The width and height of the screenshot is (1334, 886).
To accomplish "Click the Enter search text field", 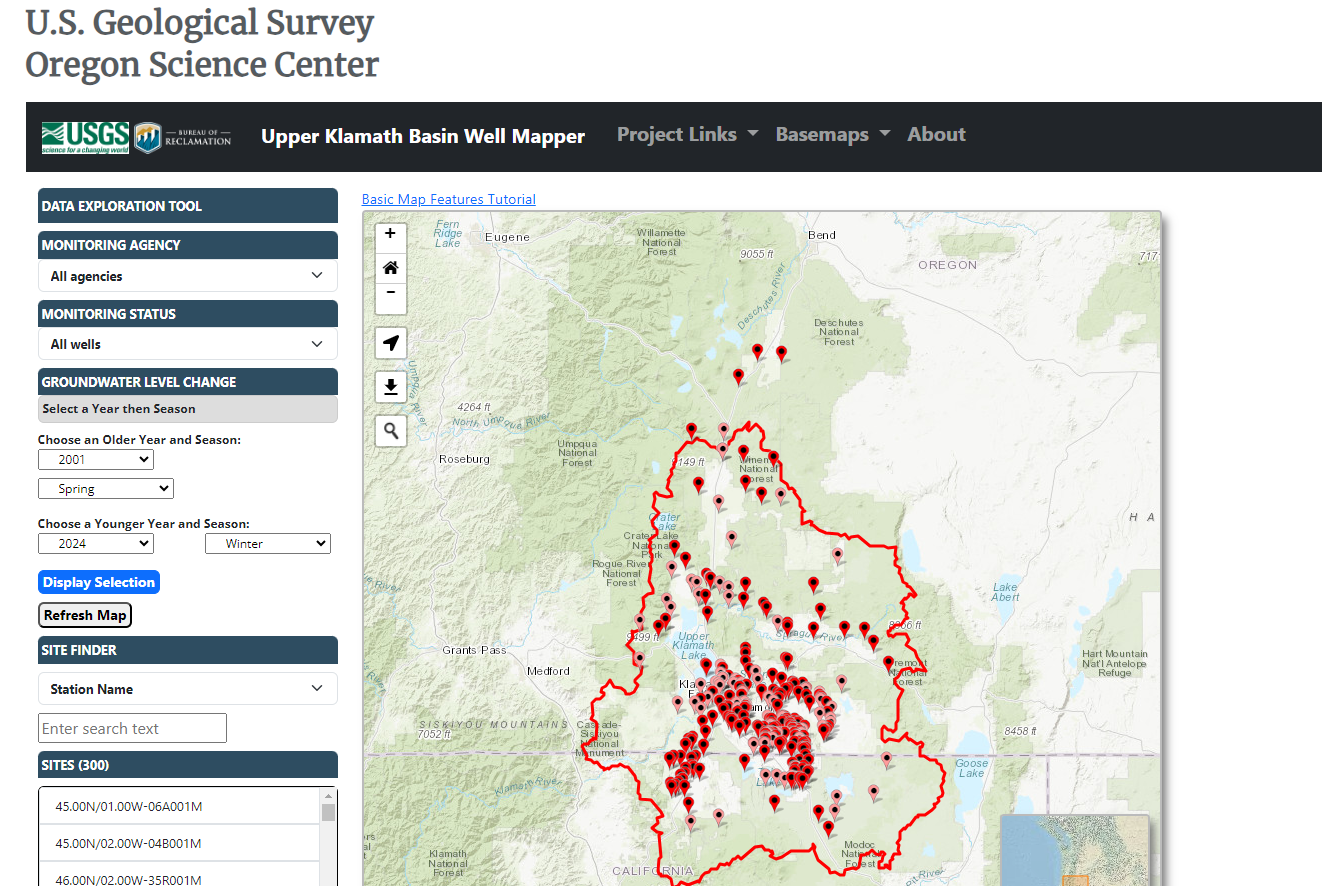I will (132, 728).
